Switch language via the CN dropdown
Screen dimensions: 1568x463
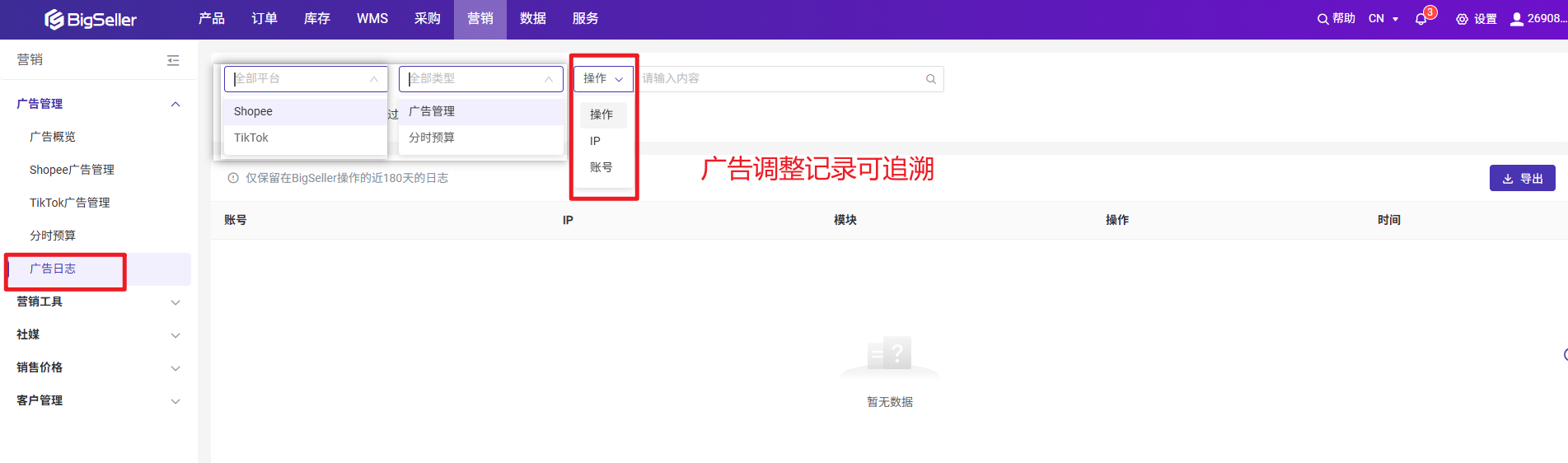pos(1383,19)
